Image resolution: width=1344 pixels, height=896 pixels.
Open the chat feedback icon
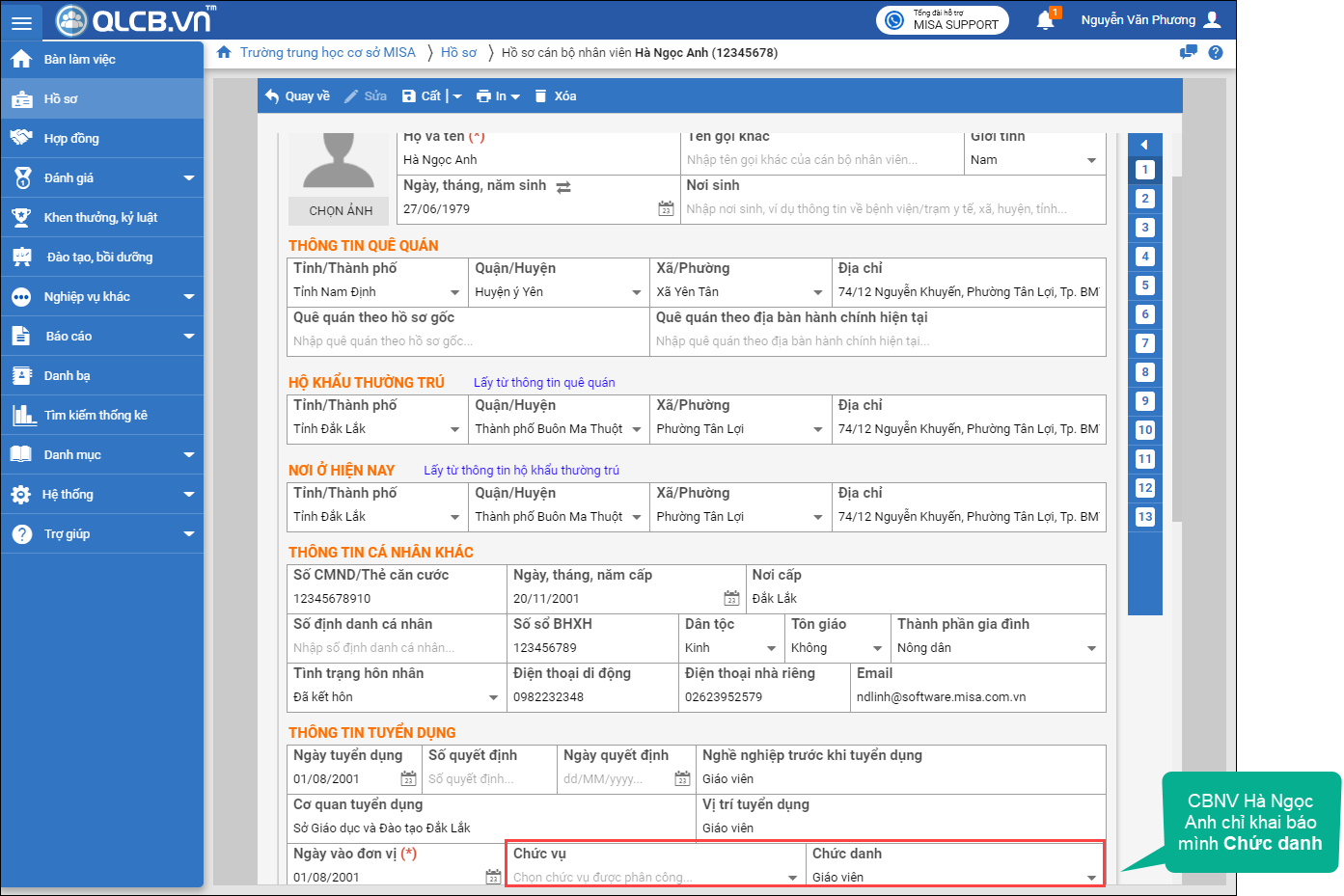pos(1189,52)
